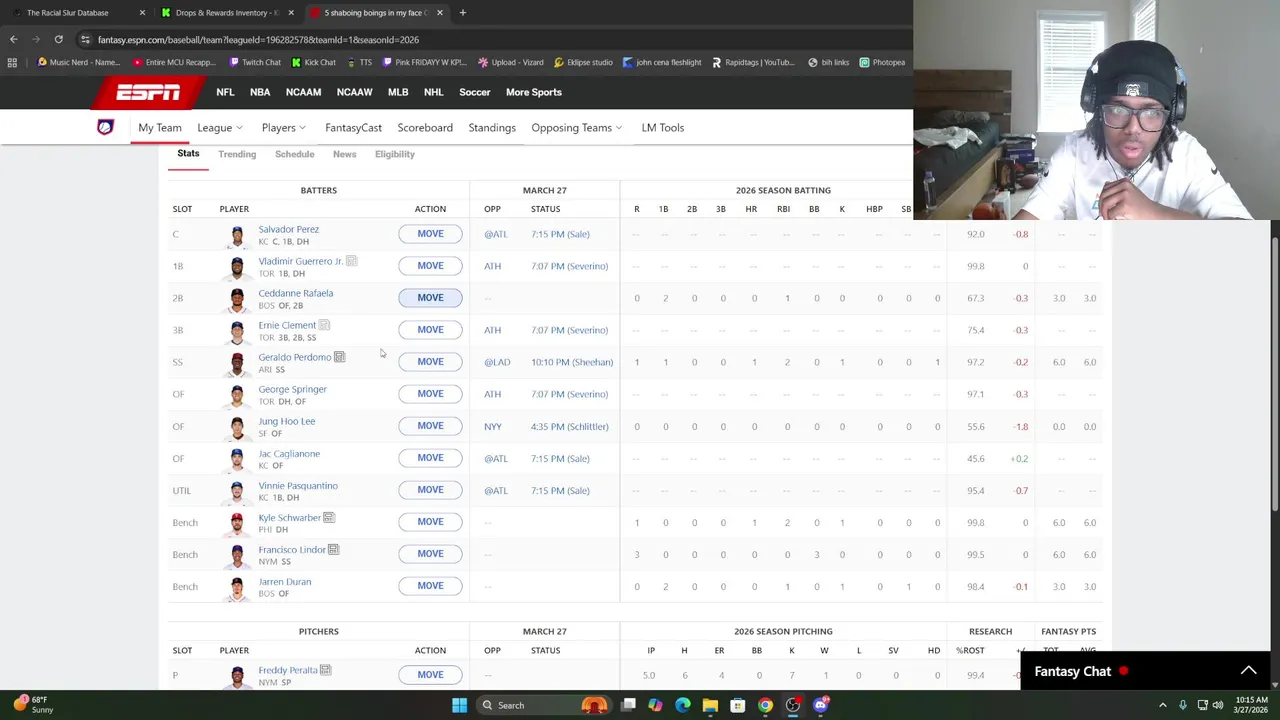
Task: Click Francisco Lindor's news note icon
Action: 333,549
